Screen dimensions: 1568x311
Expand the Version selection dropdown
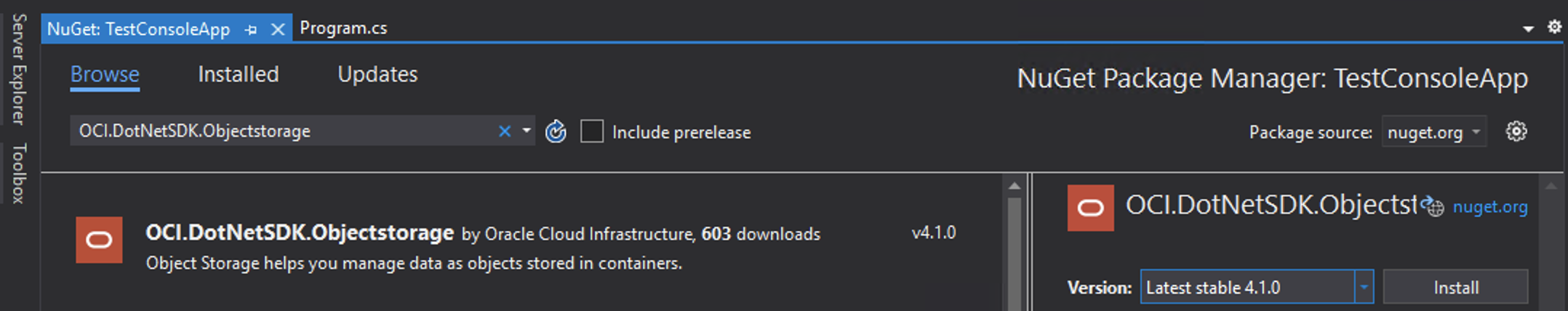tap(1364, 287)
